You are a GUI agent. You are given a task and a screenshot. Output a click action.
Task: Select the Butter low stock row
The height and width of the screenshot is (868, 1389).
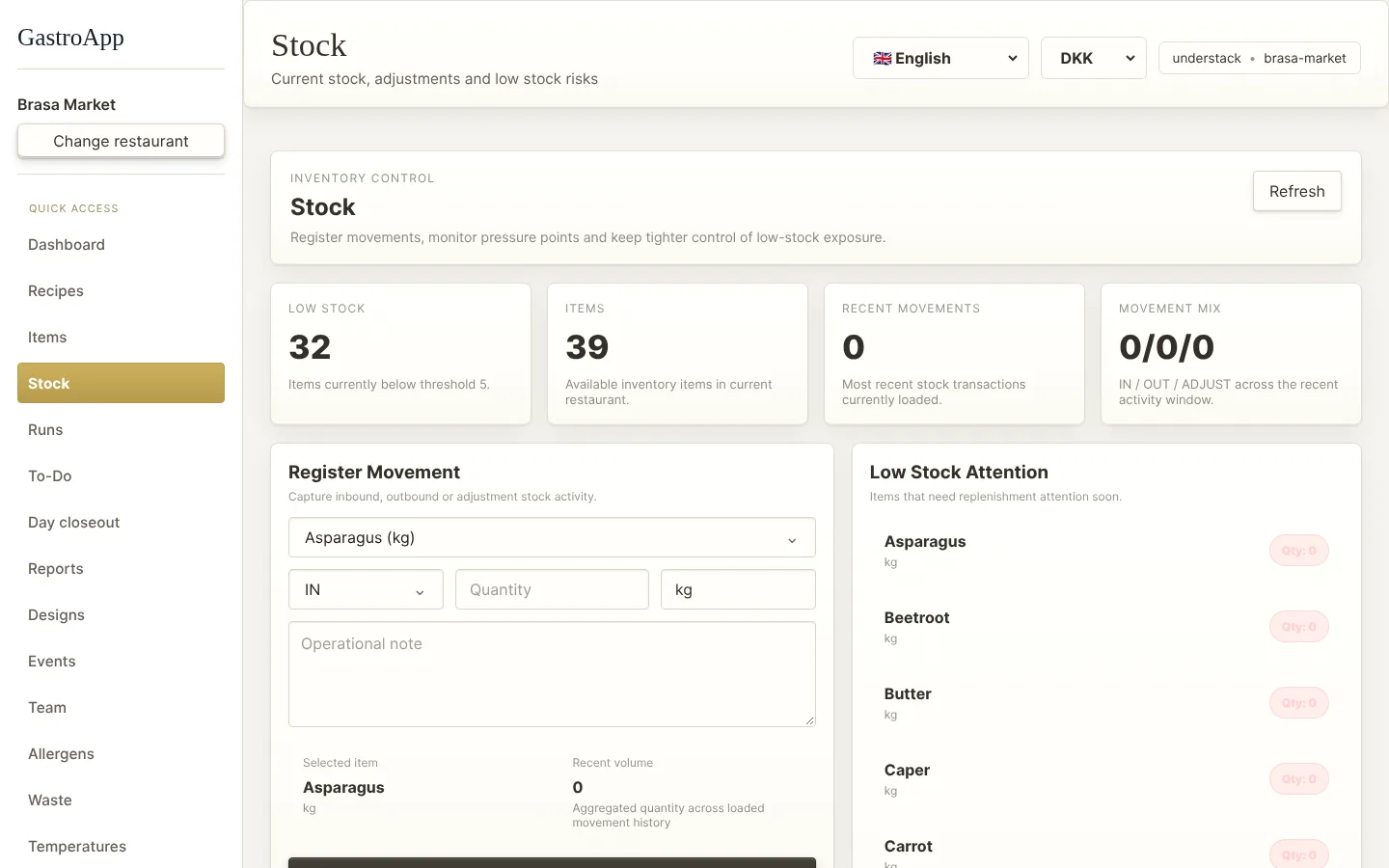pyautogui.click(x=1106, y=703)
